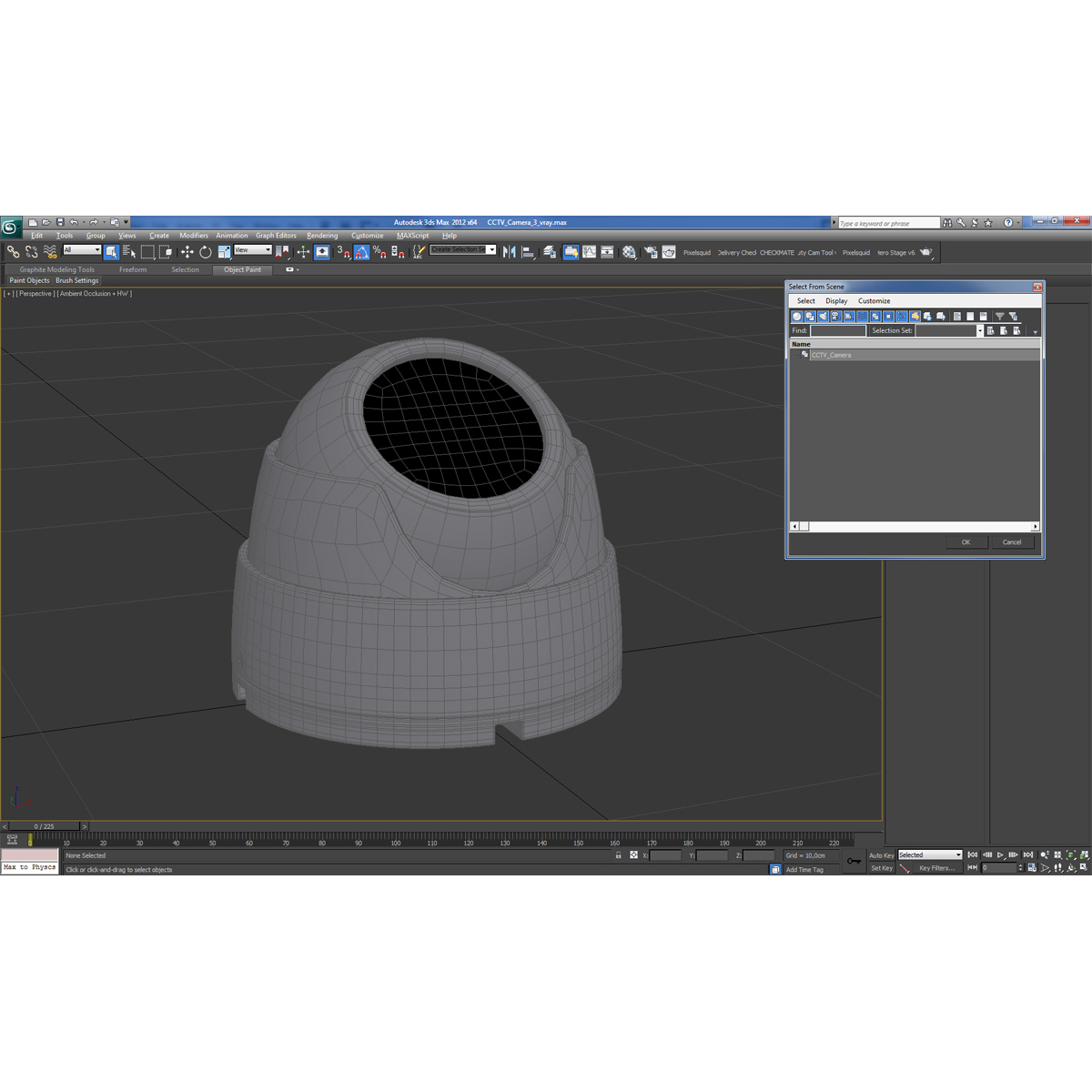Click the filter funnel icon in Select From Scene

coord(999,317)
